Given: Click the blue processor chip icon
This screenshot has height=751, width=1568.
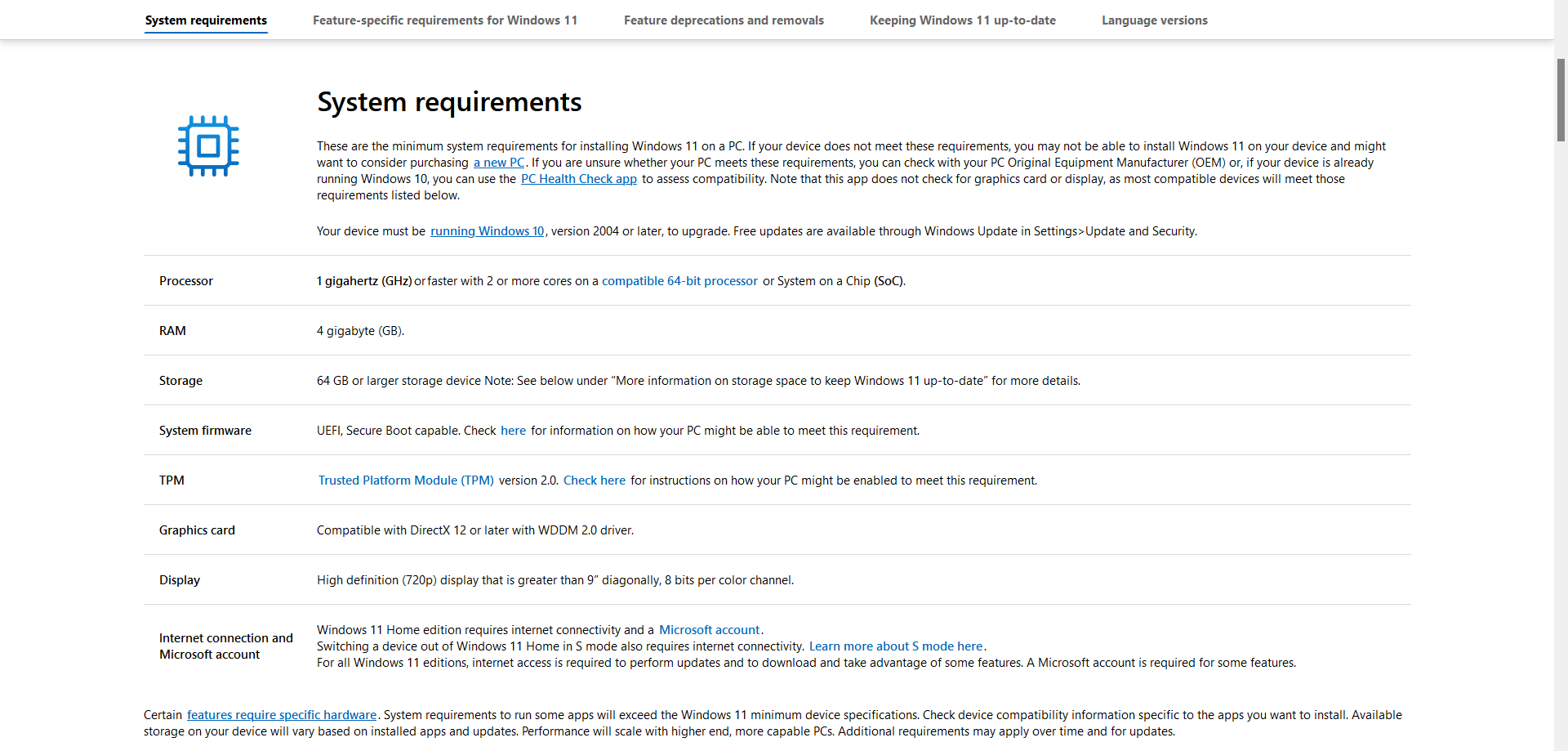Looking at the screenshot, I should [208, 146].
